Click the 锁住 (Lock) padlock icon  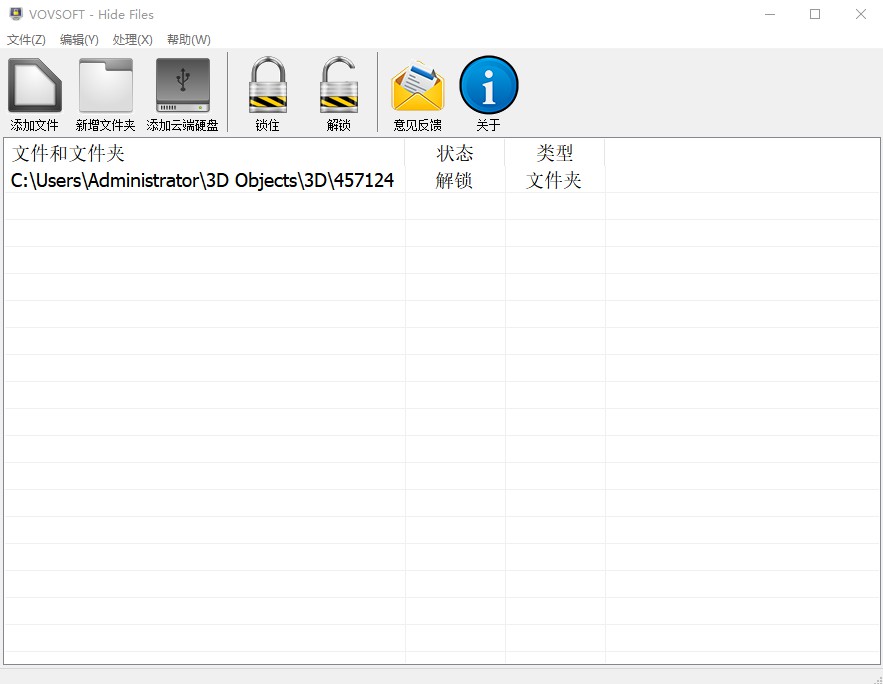pyautogui.click(x=267, y=84)
